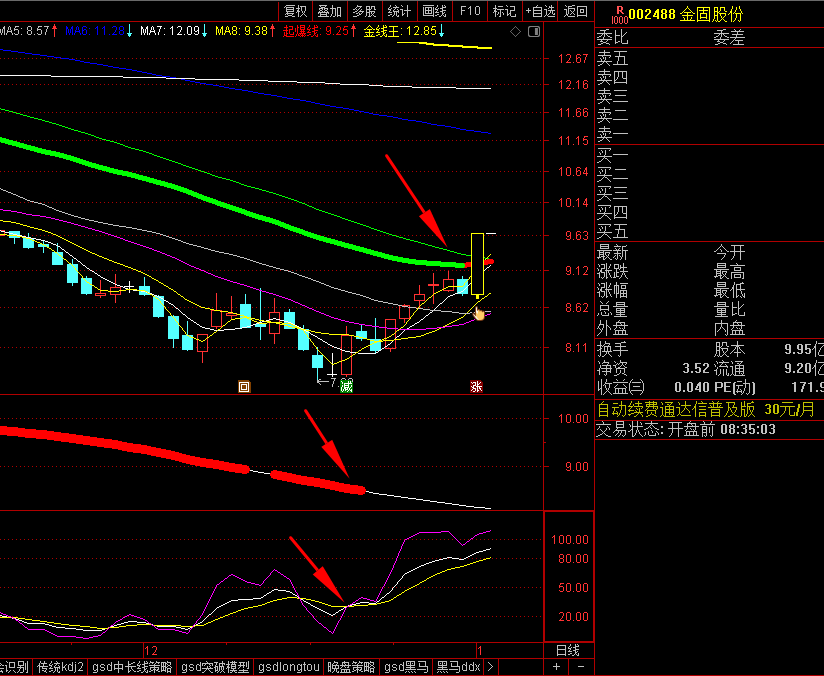The image size is (824, 676).
Task: Open the 复权 adjustment menu
Action: 296,11
